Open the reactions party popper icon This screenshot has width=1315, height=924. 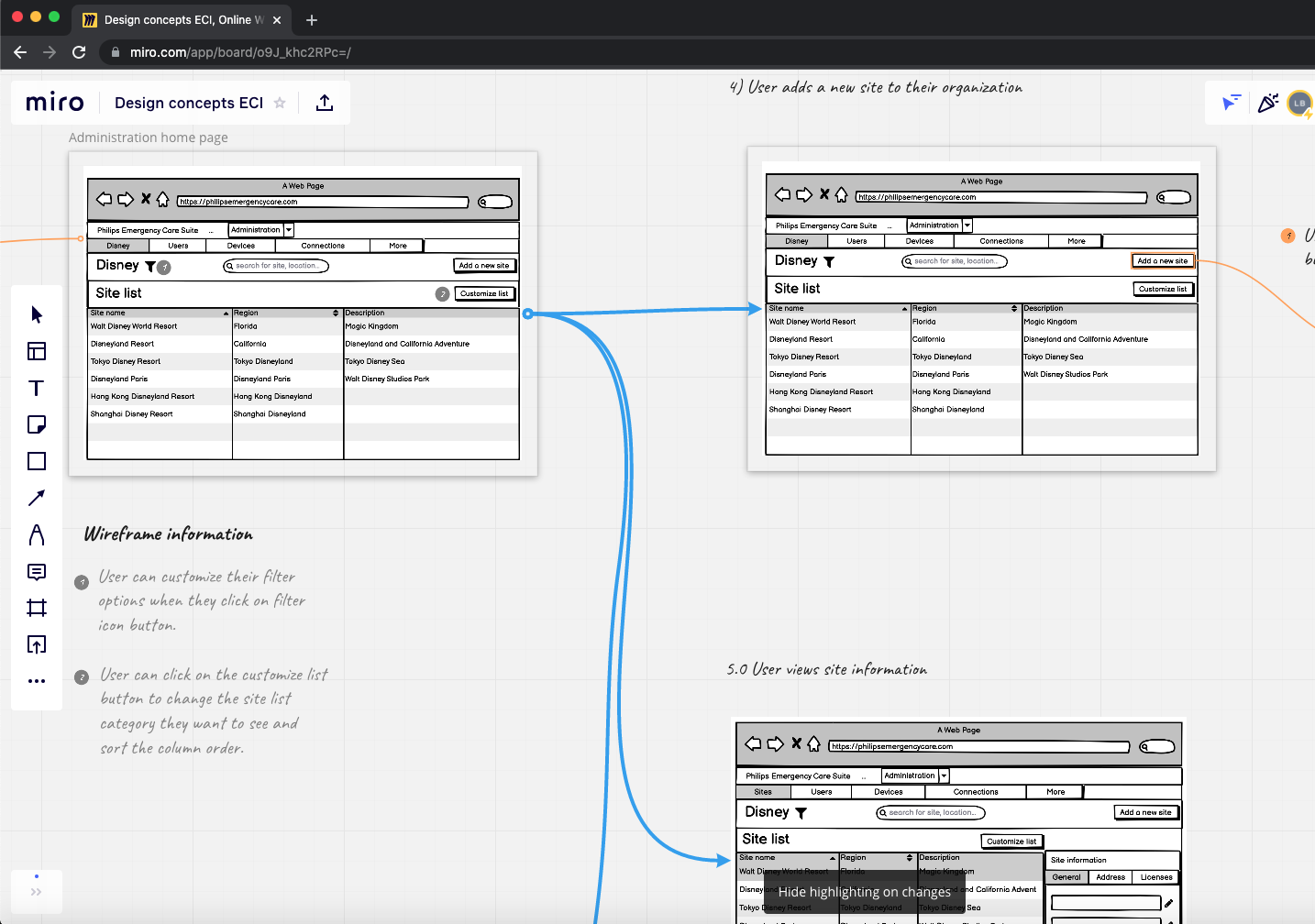[1267, 103]
